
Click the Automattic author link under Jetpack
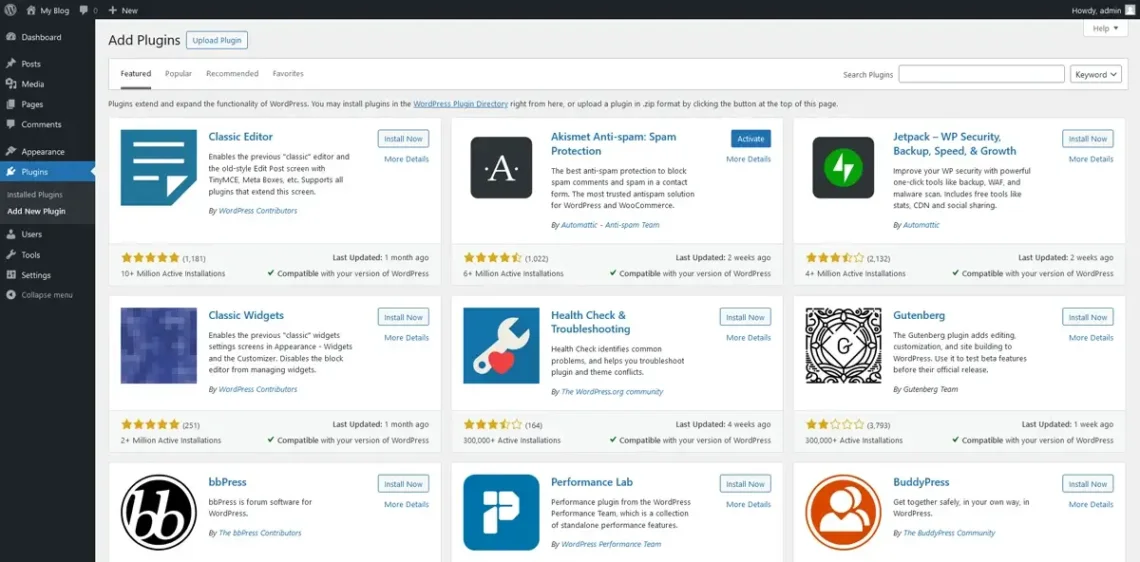921,225
